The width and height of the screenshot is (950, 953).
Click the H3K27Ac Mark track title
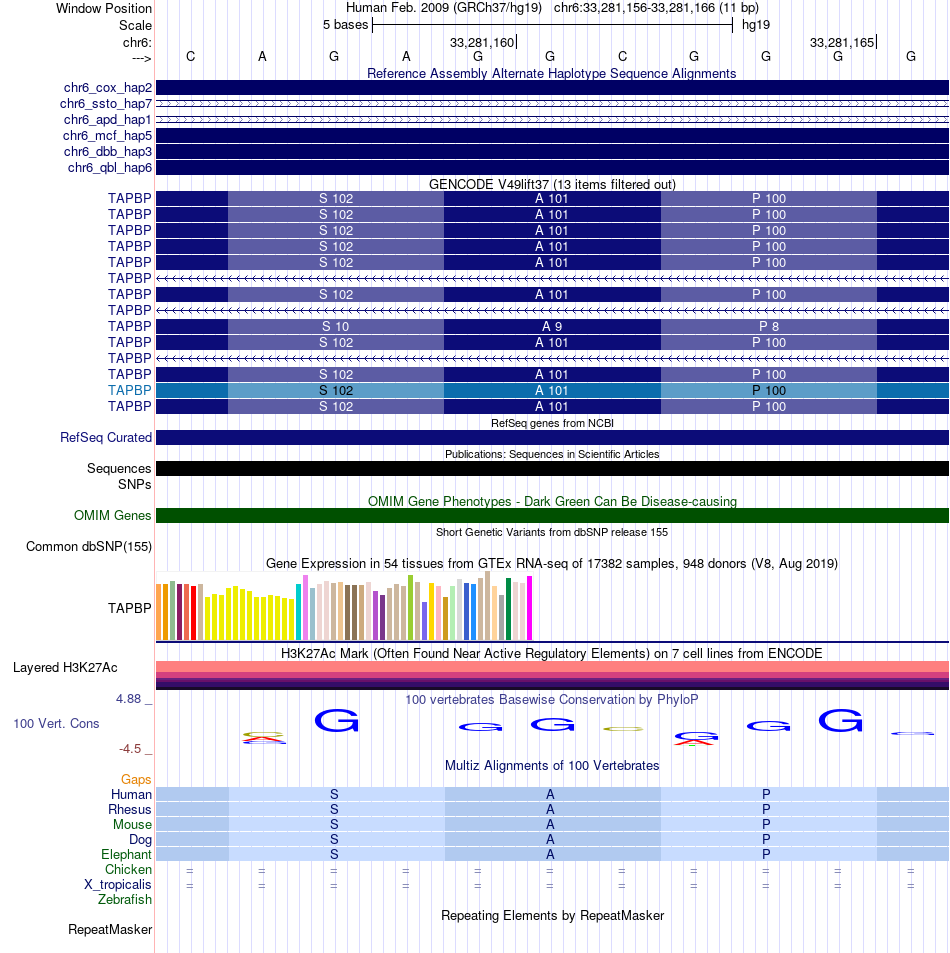[x=552, y=653]
